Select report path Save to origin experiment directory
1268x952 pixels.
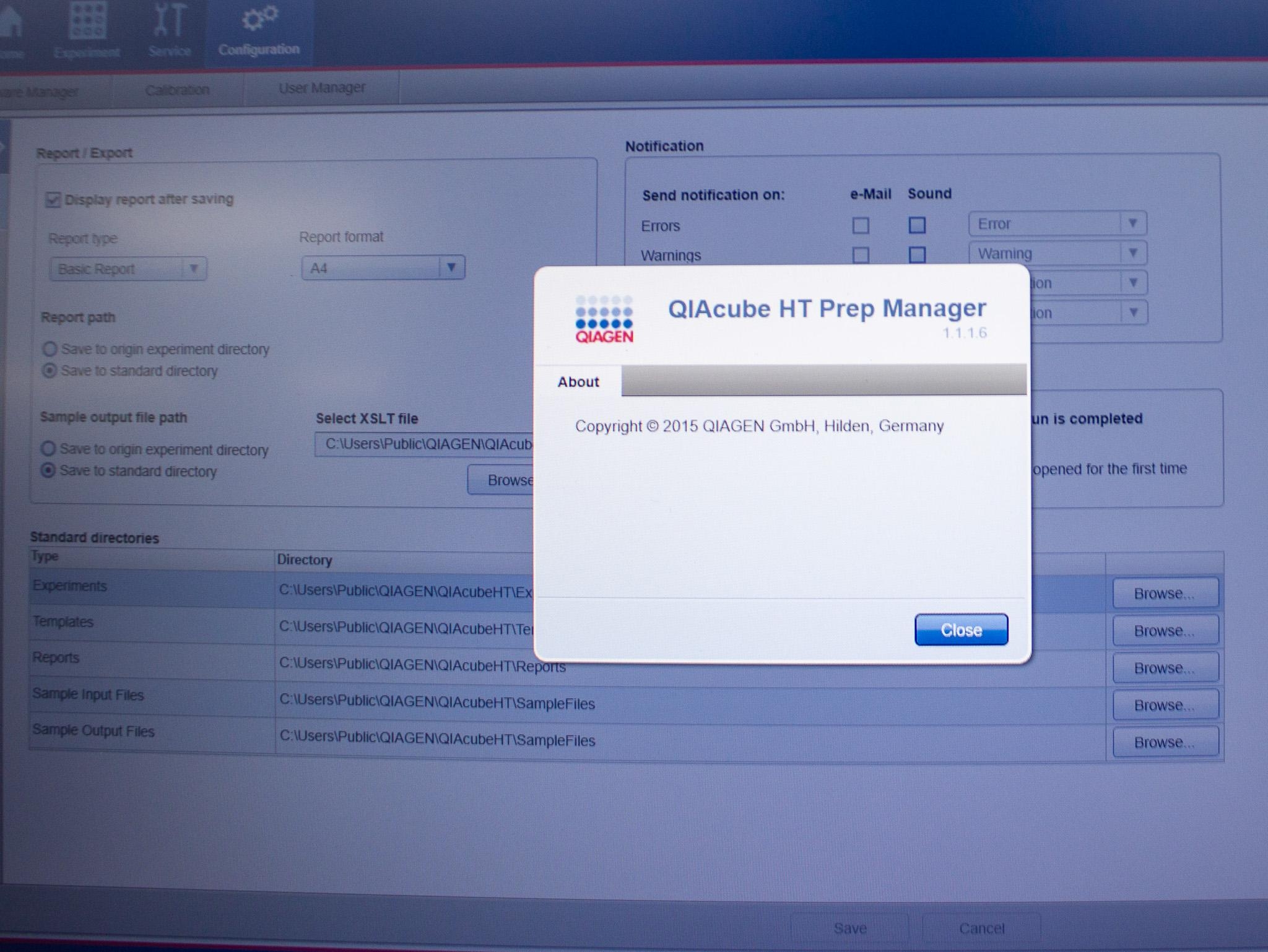[50, 349]
